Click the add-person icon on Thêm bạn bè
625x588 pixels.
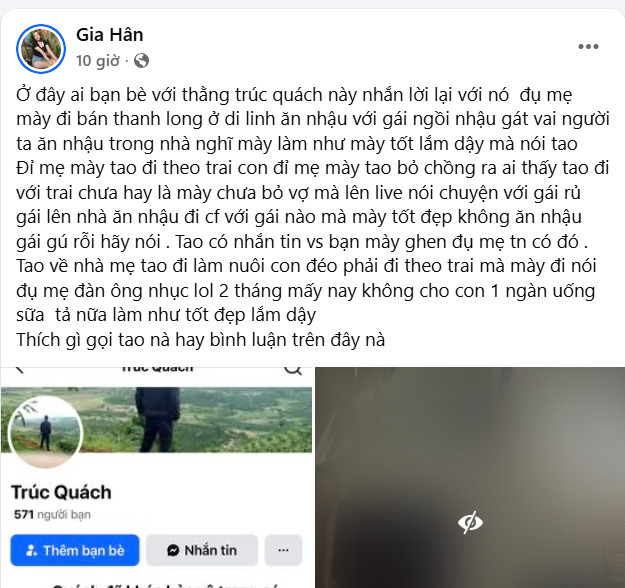[x=31, y=551]
